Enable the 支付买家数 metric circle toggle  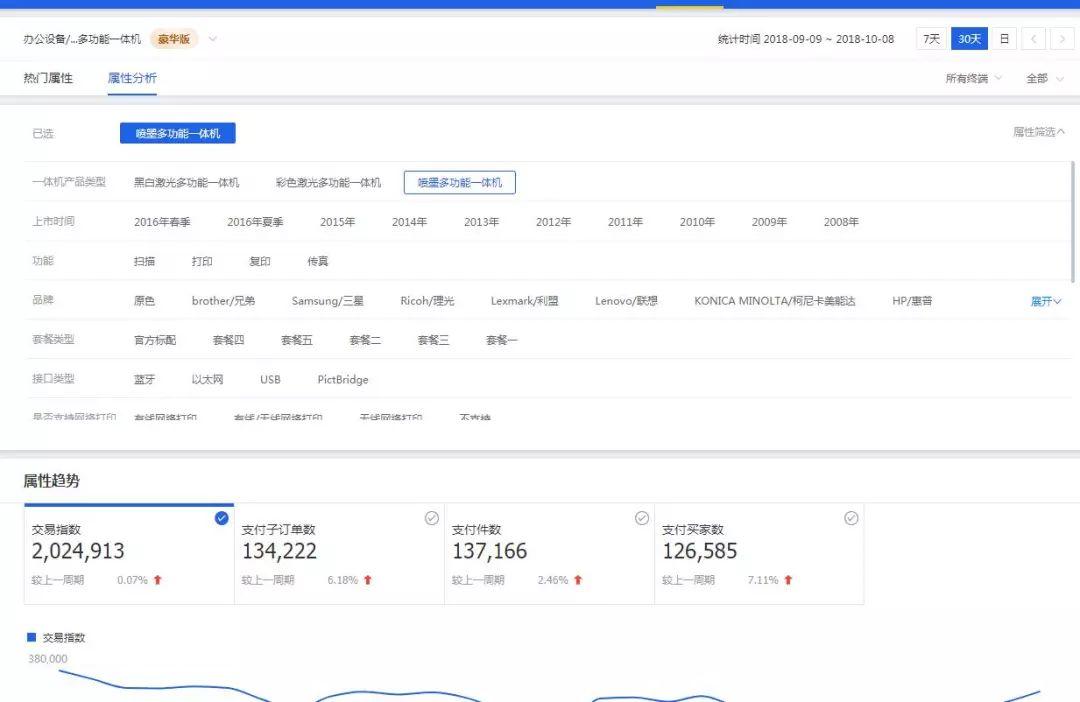click(x=851, y=518)
